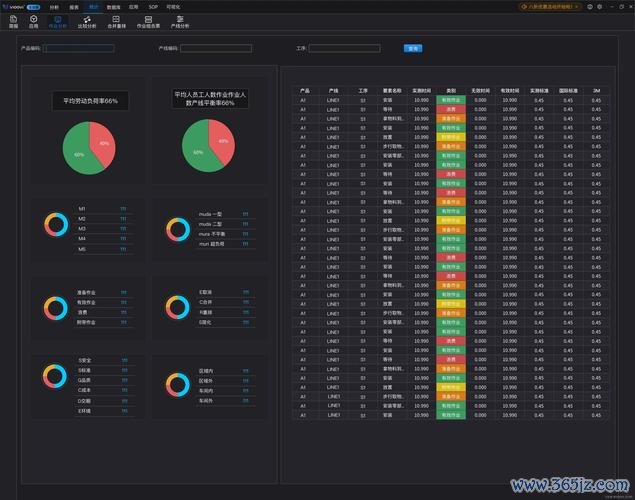Screen dimensions: 635x500
Task: Click the cube icon in the toolbar
Action: tap(34, 22)
